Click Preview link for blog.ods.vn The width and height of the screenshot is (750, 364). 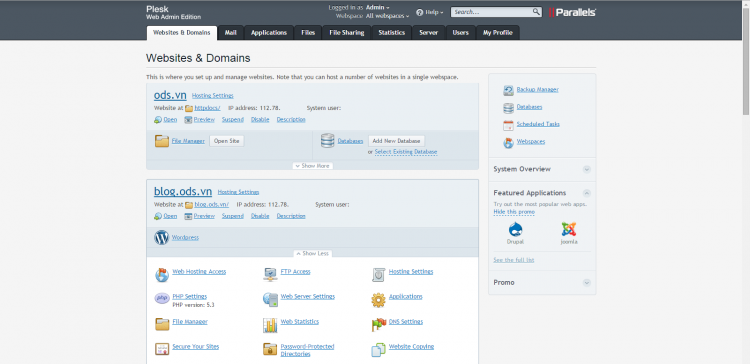click(204, 216)
